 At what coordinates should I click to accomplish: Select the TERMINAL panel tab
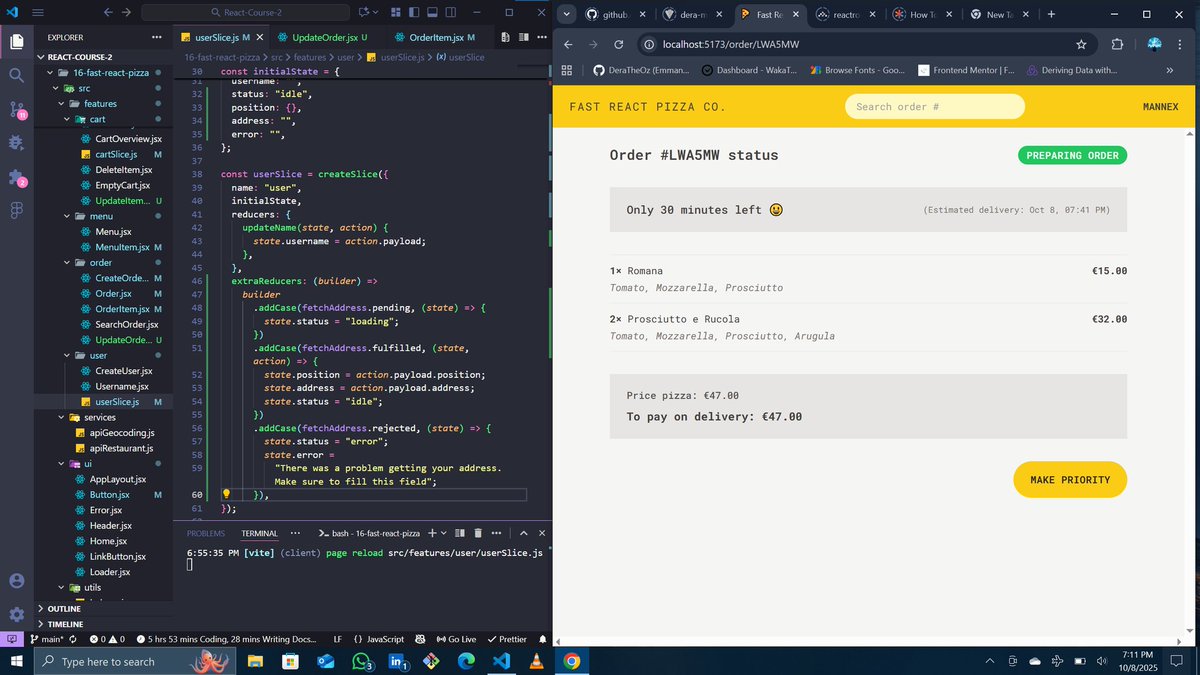pyautogui.click(x=259, y=533)
